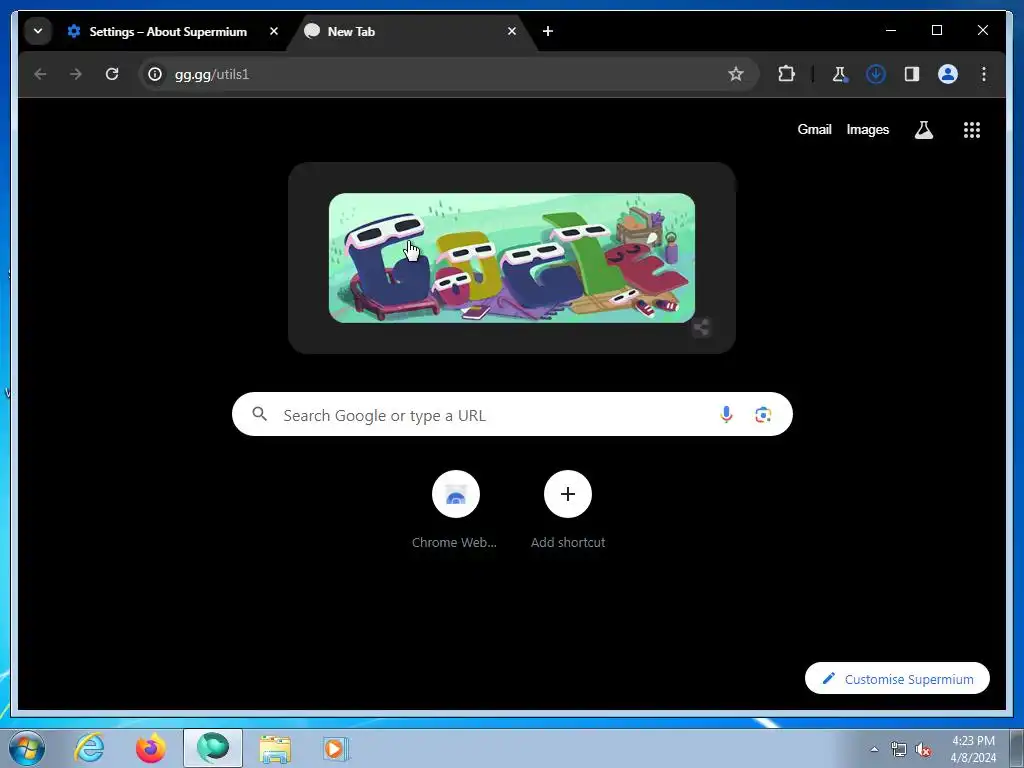1024x768 pixels.
Task: Start voice search with microphone
Action: pos(726,415)
